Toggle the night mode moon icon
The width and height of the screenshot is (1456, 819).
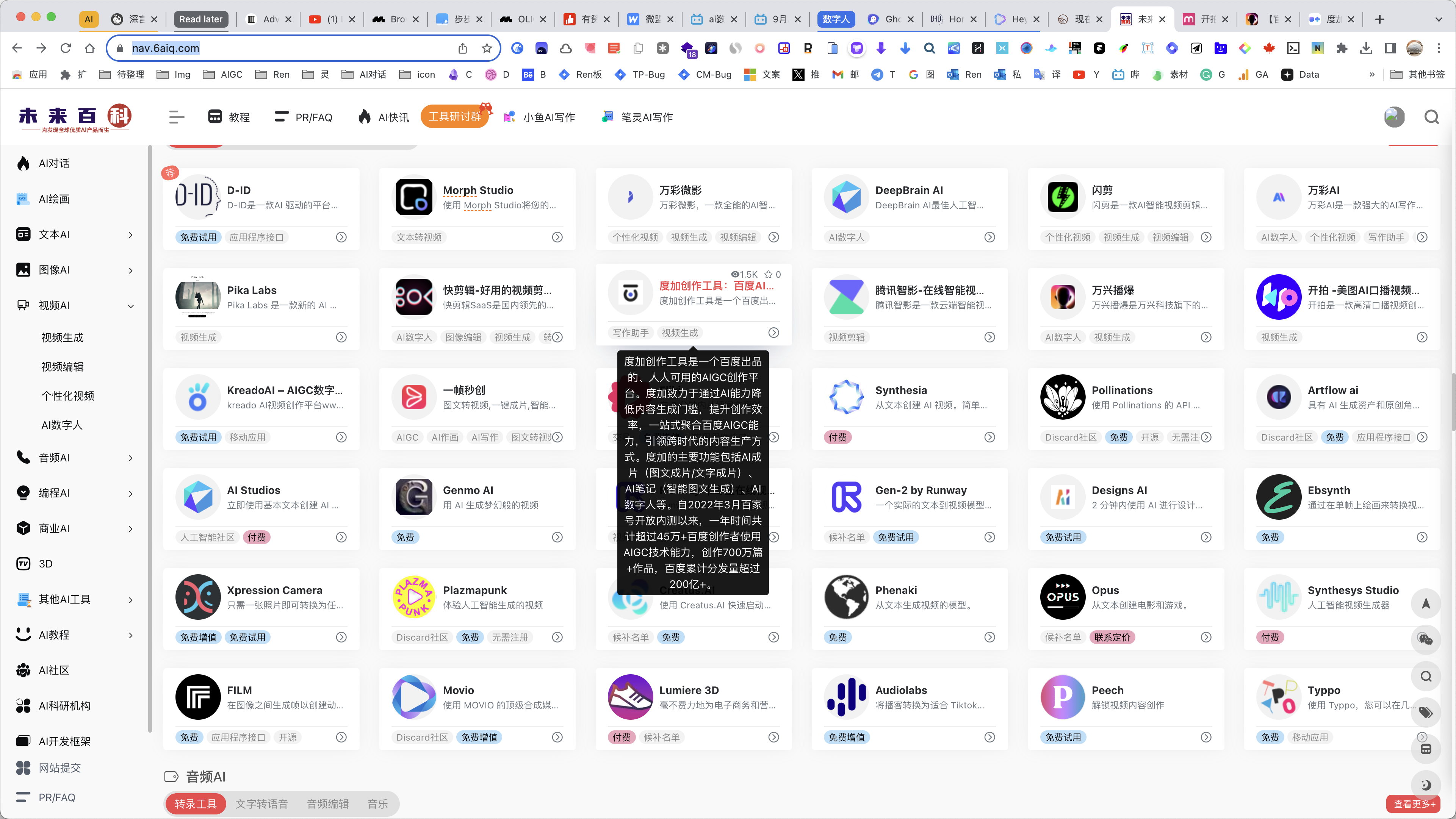coord(1425,785)
